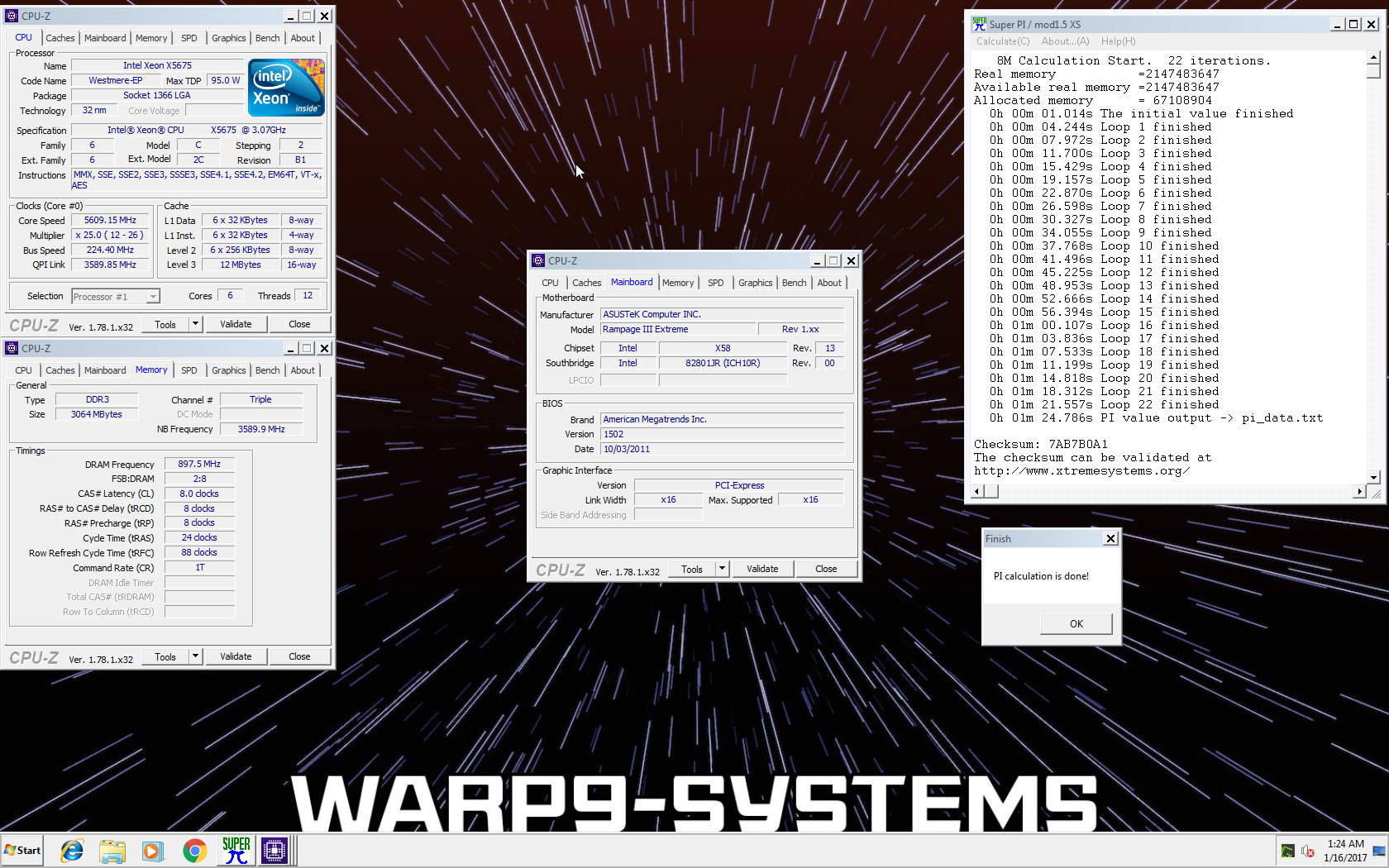Click Validate in top CPU-Z window
The image size is (1389, 868).
coord(236,324)
